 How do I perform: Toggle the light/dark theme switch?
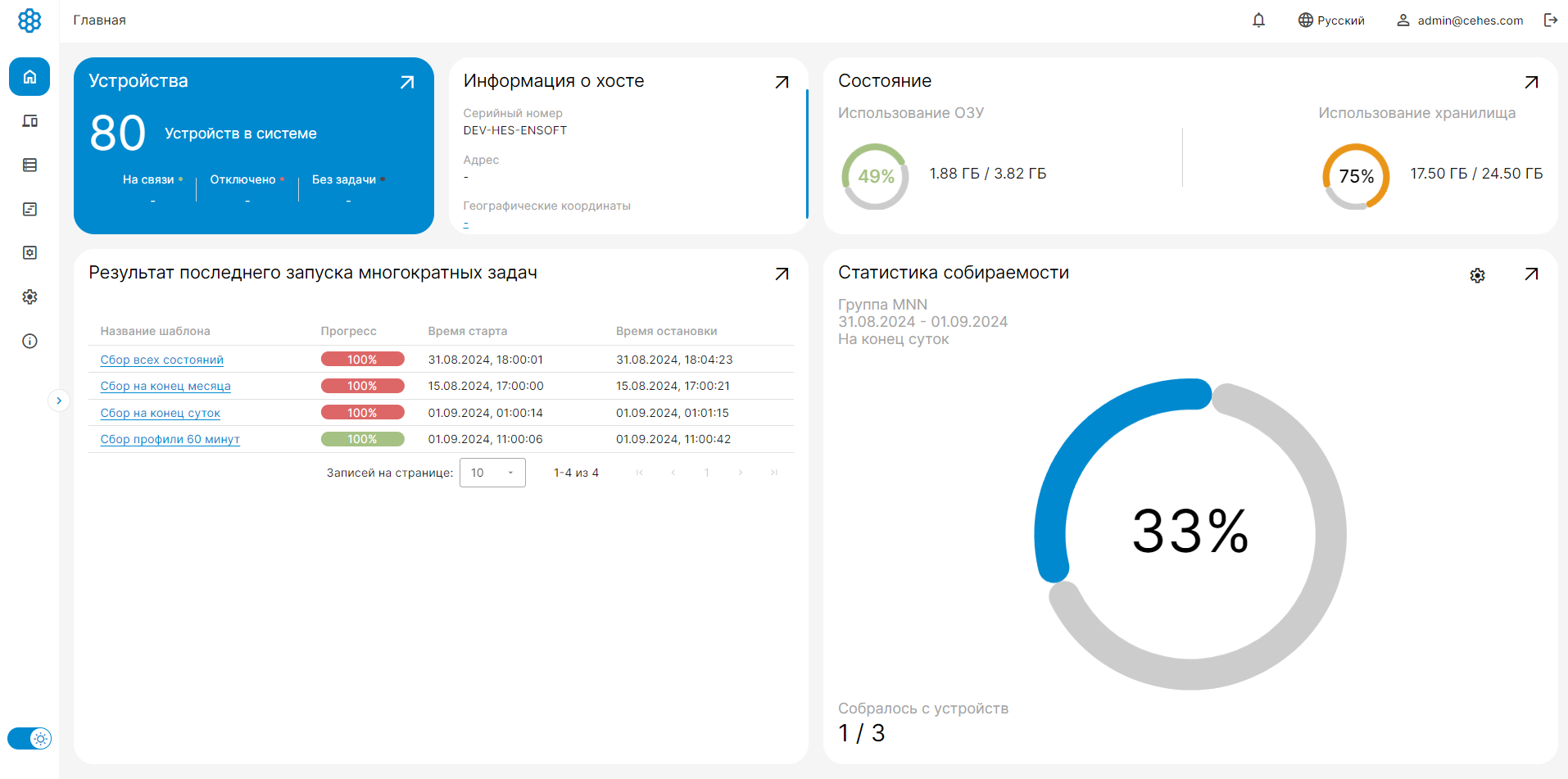pyautogui.click(x=29, y=738)
